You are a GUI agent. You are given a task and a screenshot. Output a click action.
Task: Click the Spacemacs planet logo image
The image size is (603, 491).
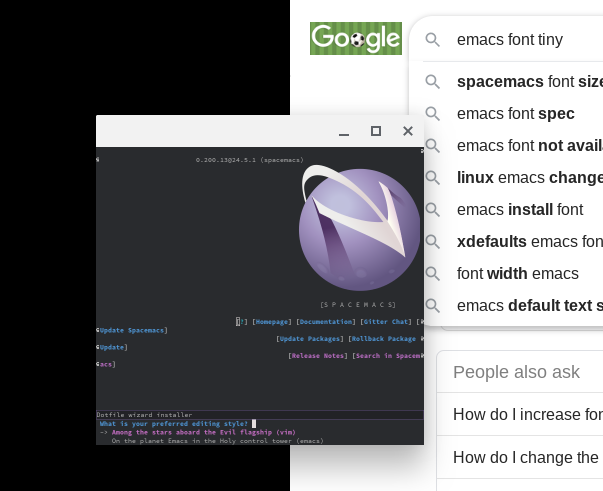point(359,228)
